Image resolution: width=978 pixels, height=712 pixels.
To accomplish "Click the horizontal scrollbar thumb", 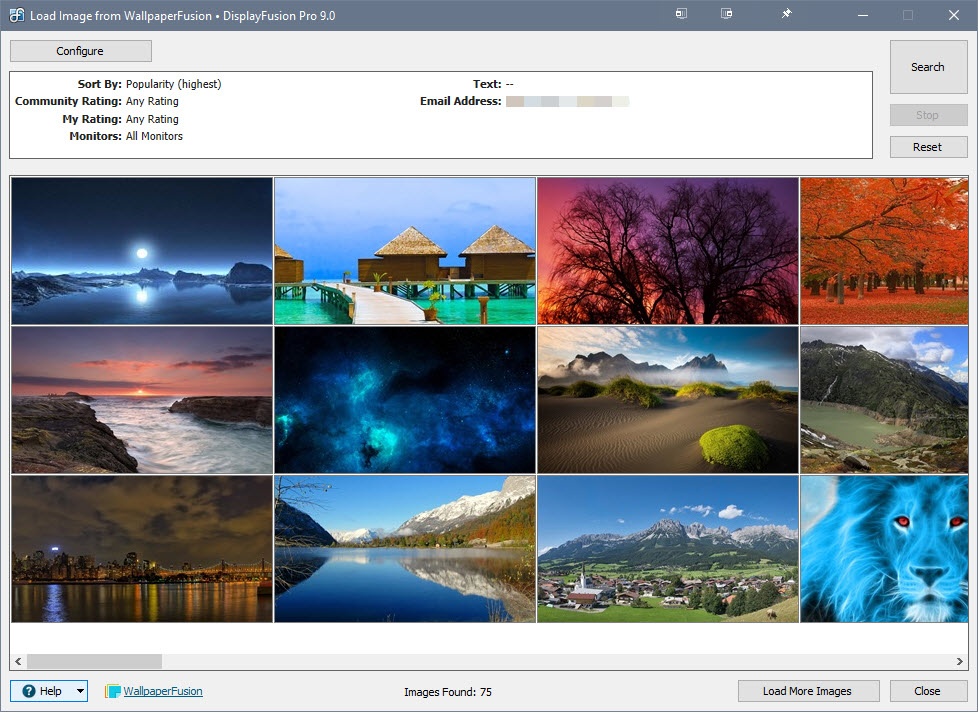I will point(95,661).
